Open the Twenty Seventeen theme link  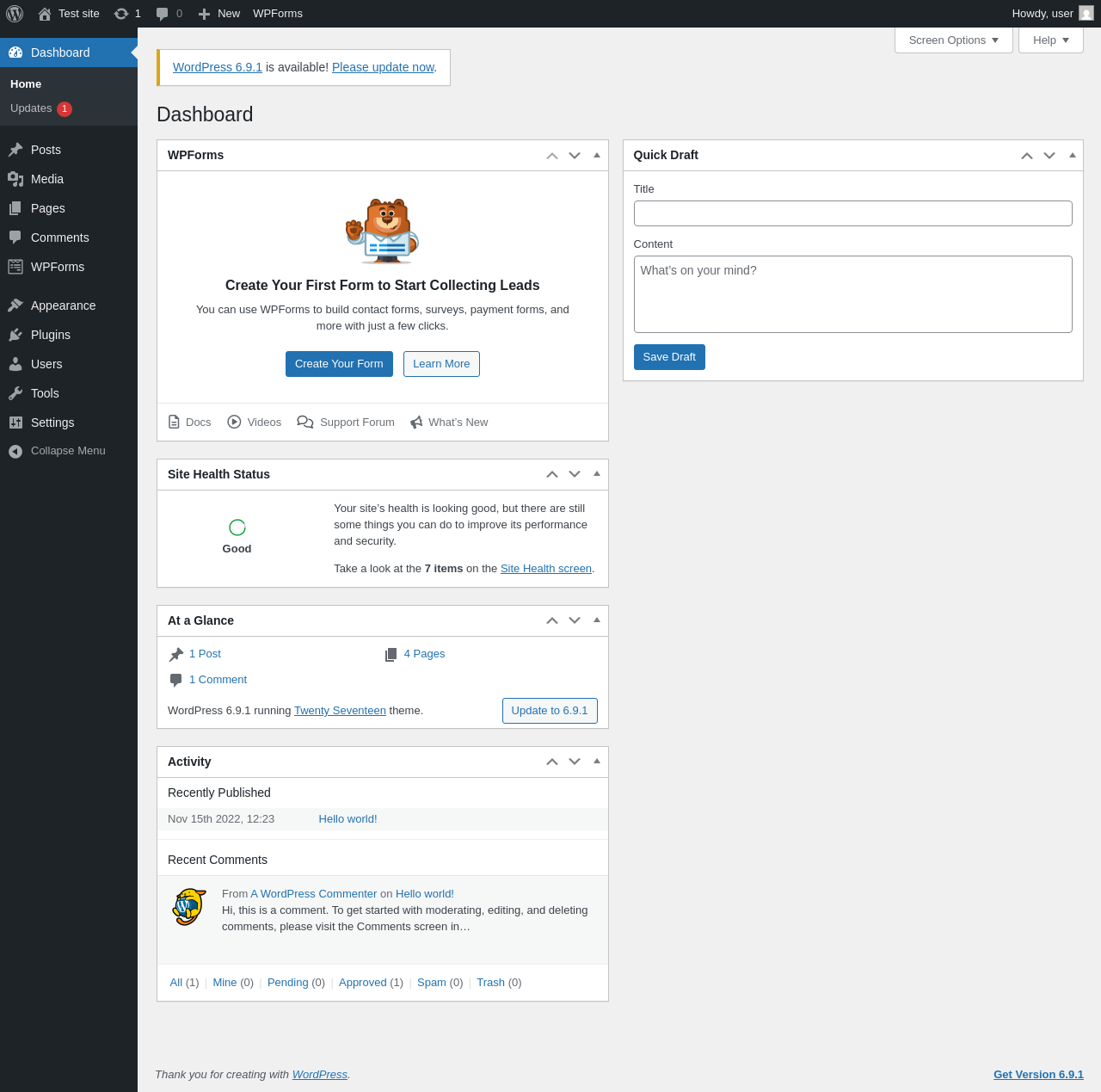tap(340, 711)
